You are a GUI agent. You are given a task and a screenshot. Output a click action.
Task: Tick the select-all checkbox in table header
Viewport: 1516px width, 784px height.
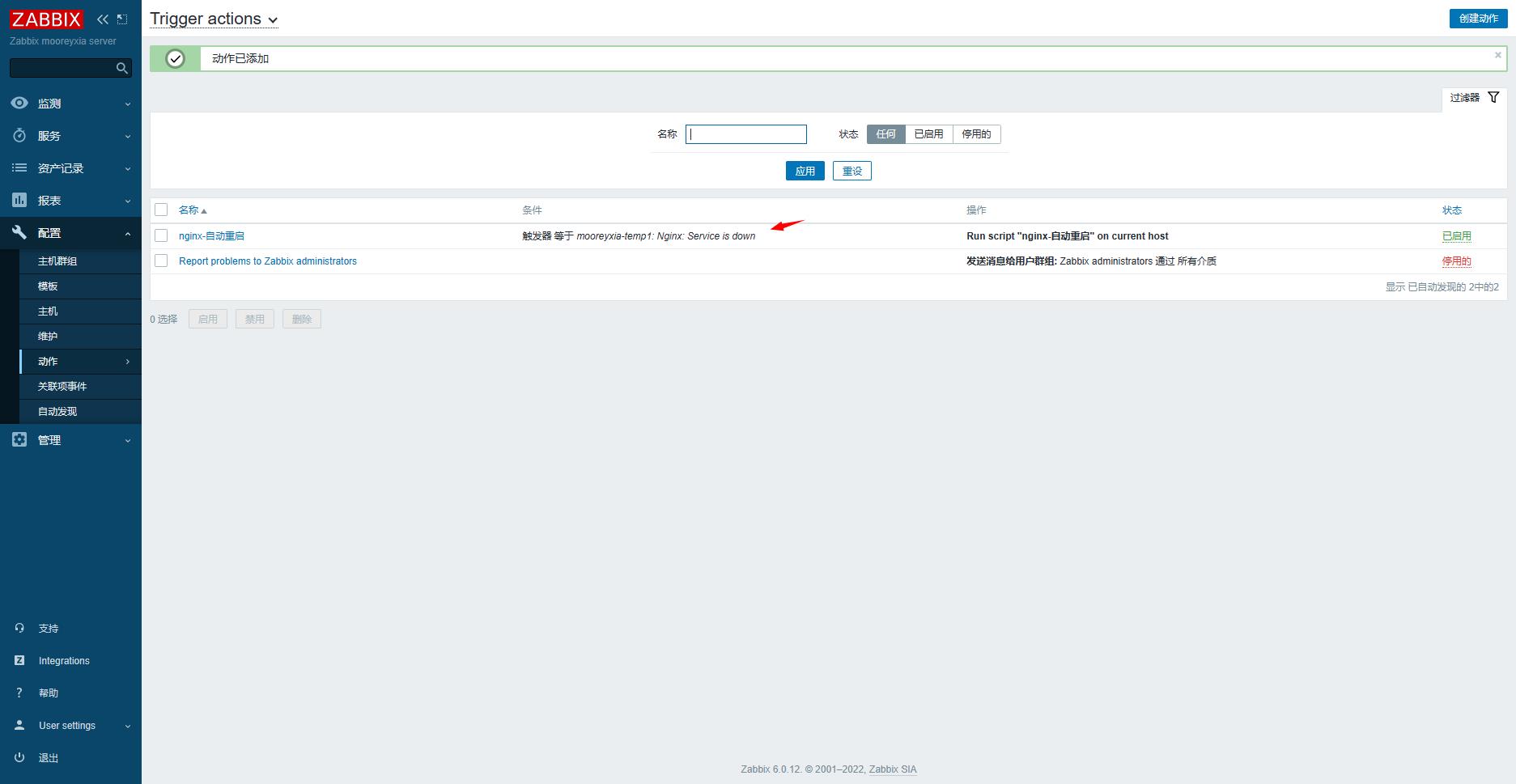(161, 210)
